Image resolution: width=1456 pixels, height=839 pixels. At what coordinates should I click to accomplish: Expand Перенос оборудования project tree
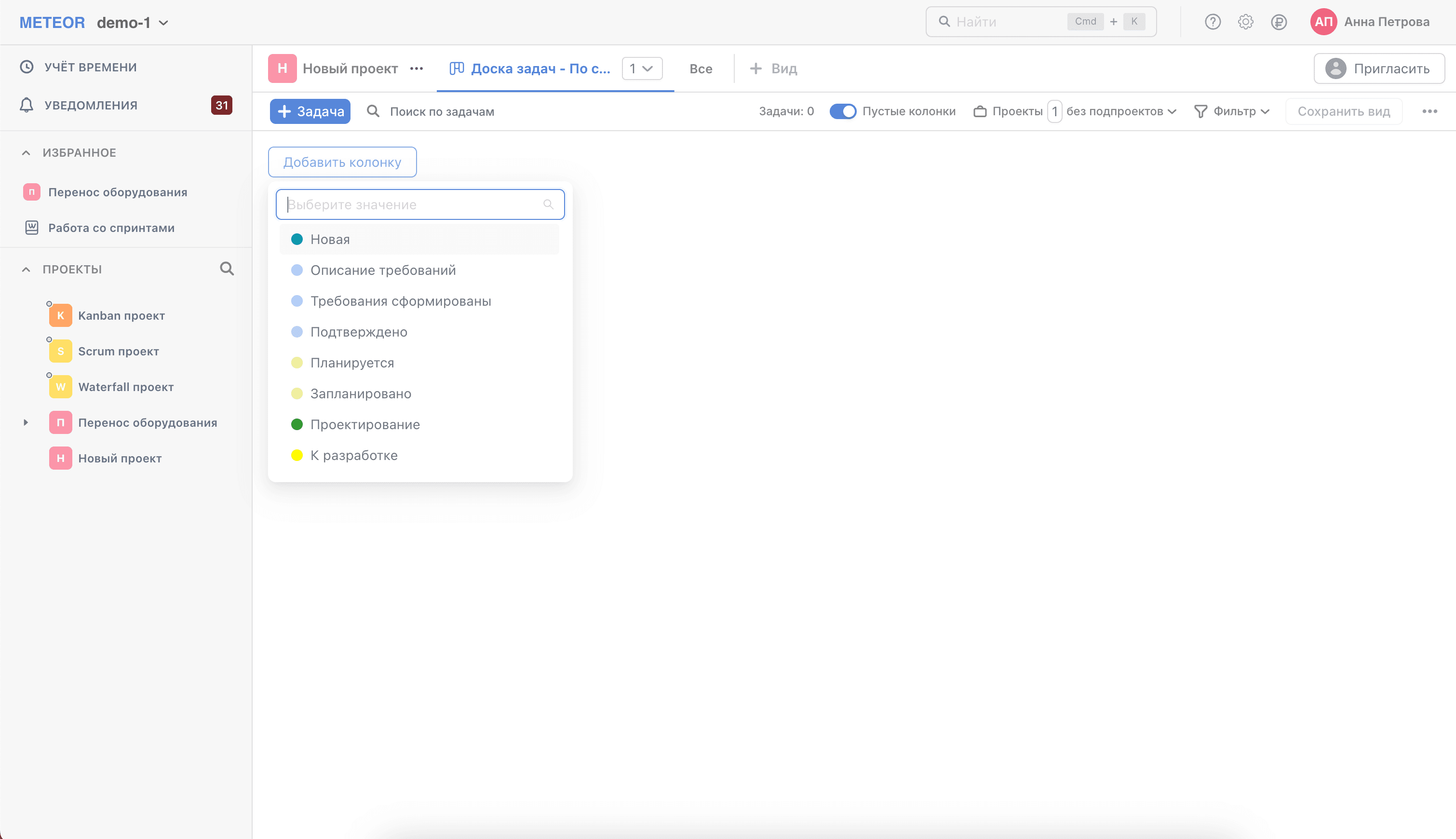[26, 422]
